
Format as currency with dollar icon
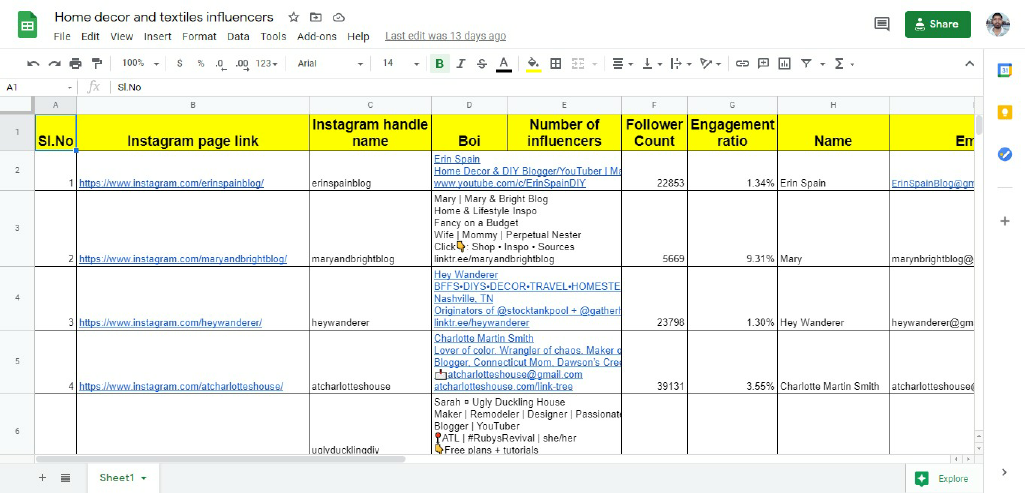pyautogui.click(x=180, y=63)
